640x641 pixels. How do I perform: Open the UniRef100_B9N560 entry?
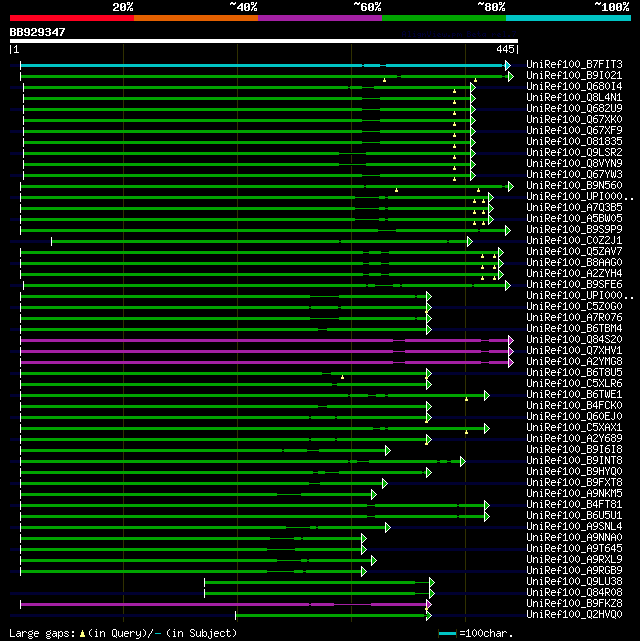pos(574,186)
